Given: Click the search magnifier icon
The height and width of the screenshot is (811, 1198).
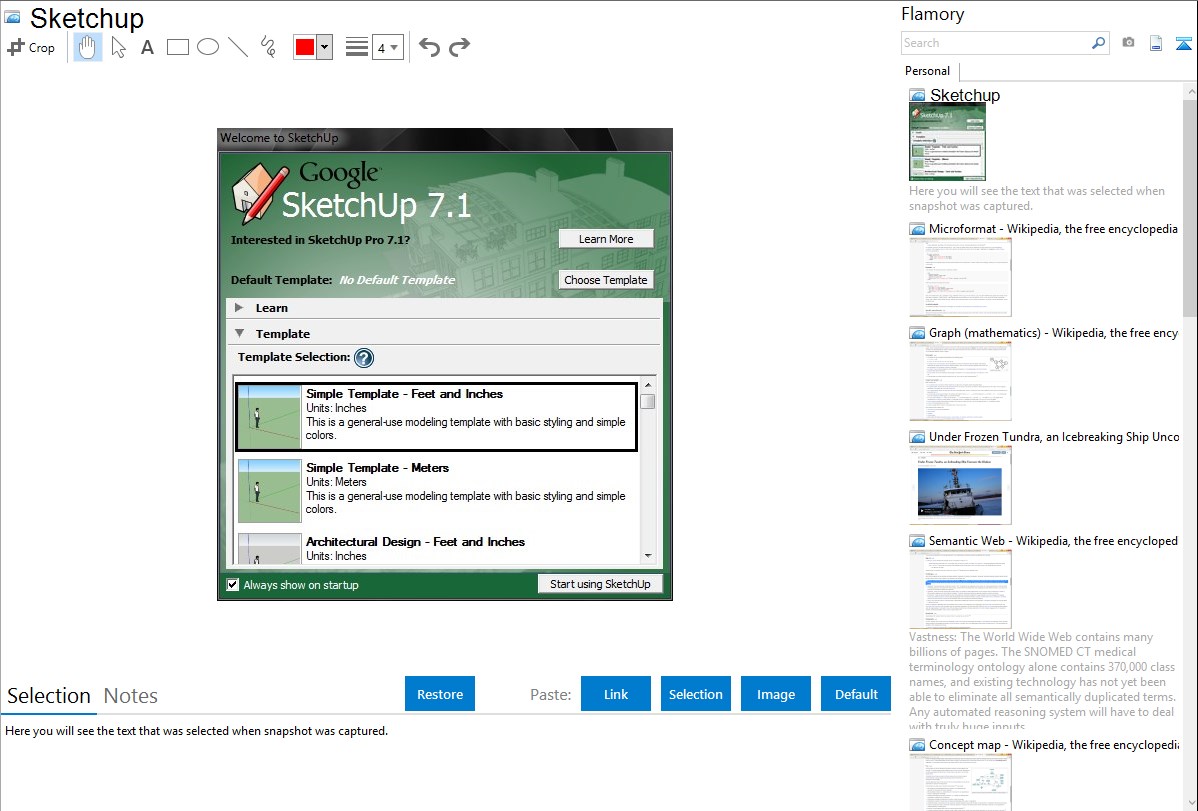Looking at the screenshot, I should [x=1098, y=43].
